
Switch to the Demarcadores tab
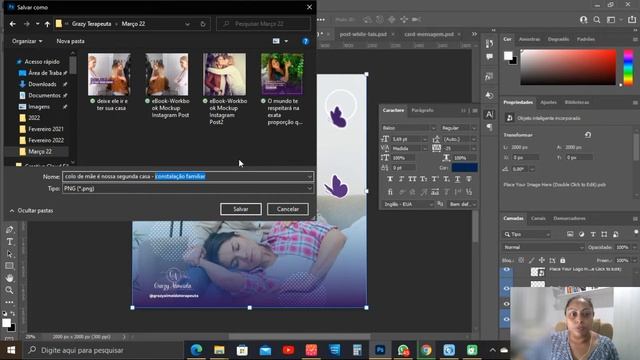tap(569, 218)
